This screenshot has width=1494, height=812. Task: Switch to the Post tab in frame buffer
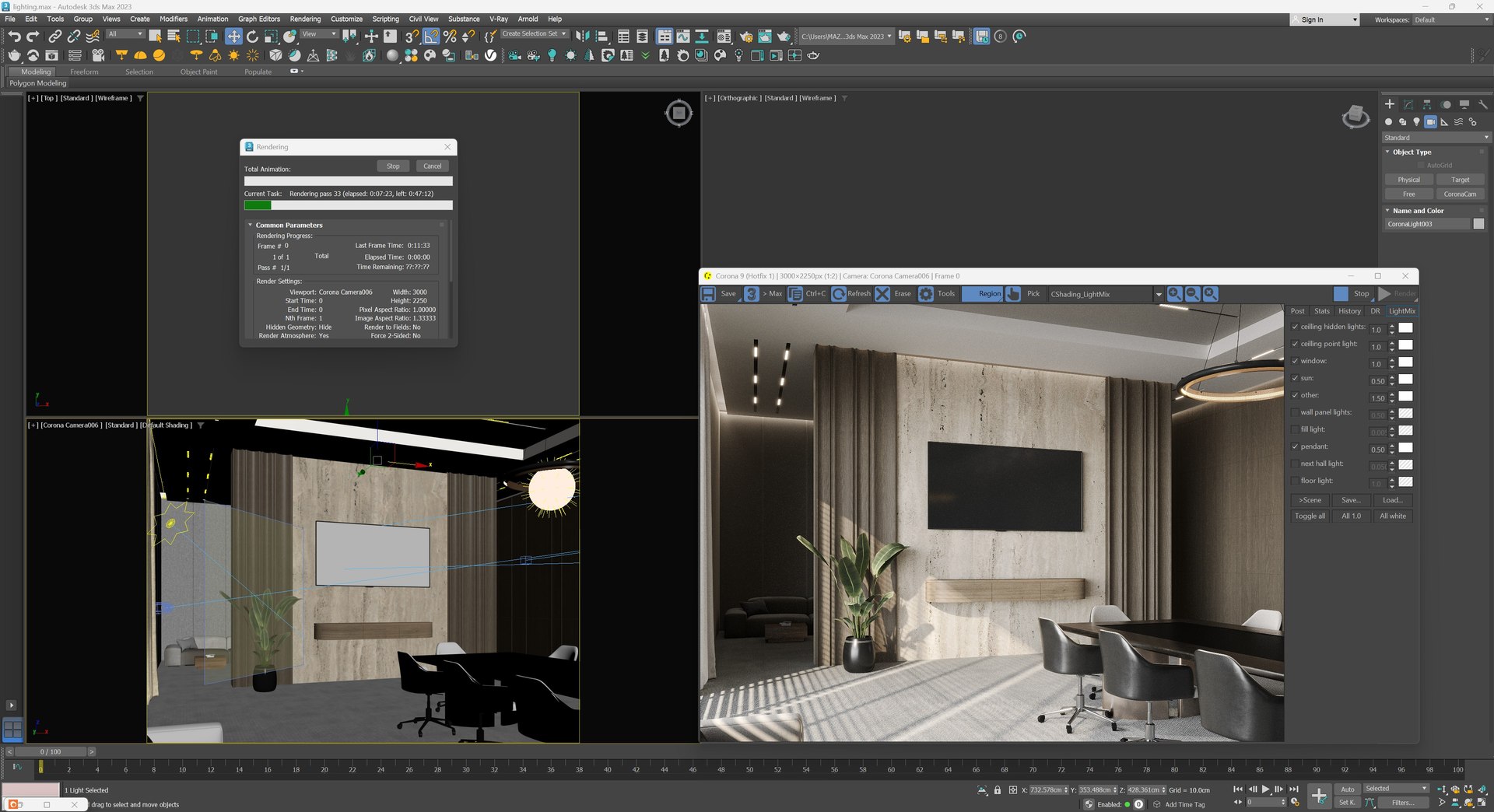click(1298, 311)
